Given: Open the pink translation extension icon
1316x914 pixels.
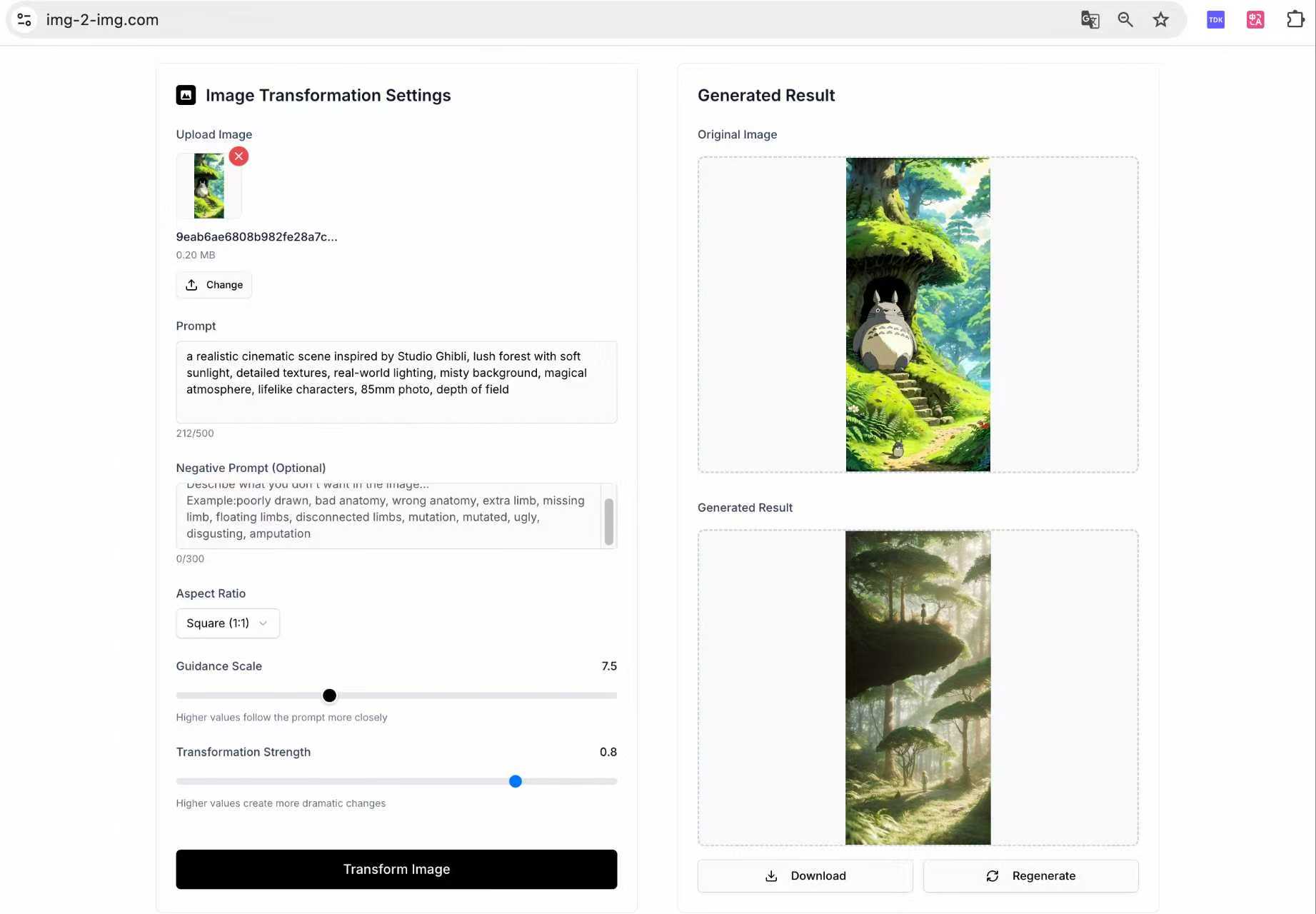Looking at the screenshot, I should [1255, 19].
